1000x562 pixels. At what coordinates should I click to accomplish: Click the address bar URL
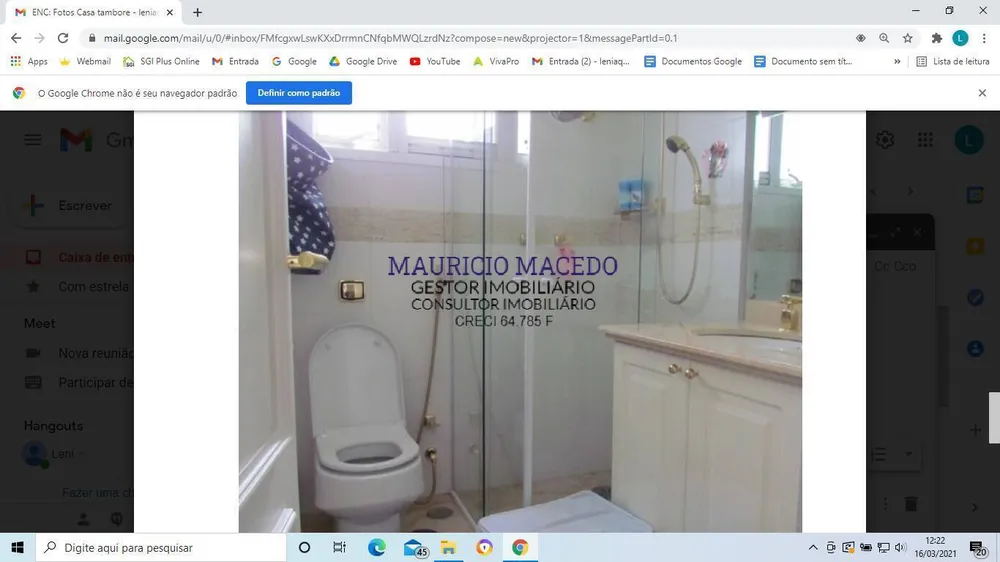click(x=390, y=38)
